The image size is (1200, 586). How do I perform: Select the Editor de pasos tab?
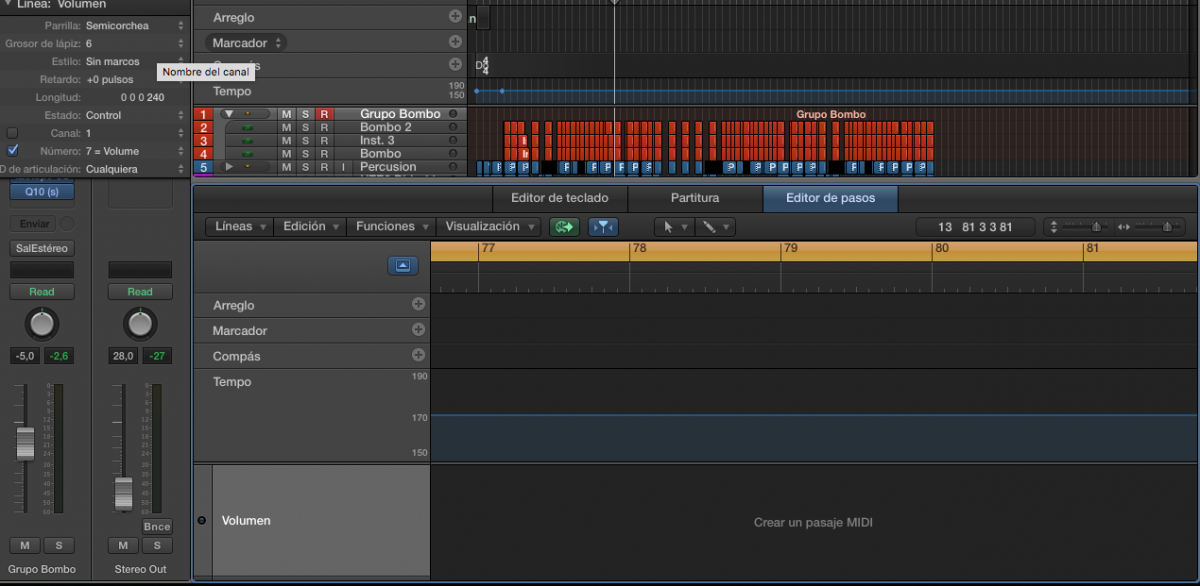[830, 198]
